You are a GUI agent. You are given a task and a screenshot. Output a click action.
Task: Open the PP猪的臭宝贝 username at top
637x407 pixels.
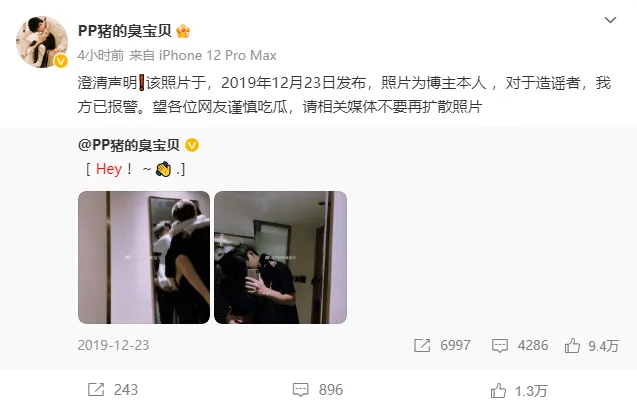[x=125, y=31]
